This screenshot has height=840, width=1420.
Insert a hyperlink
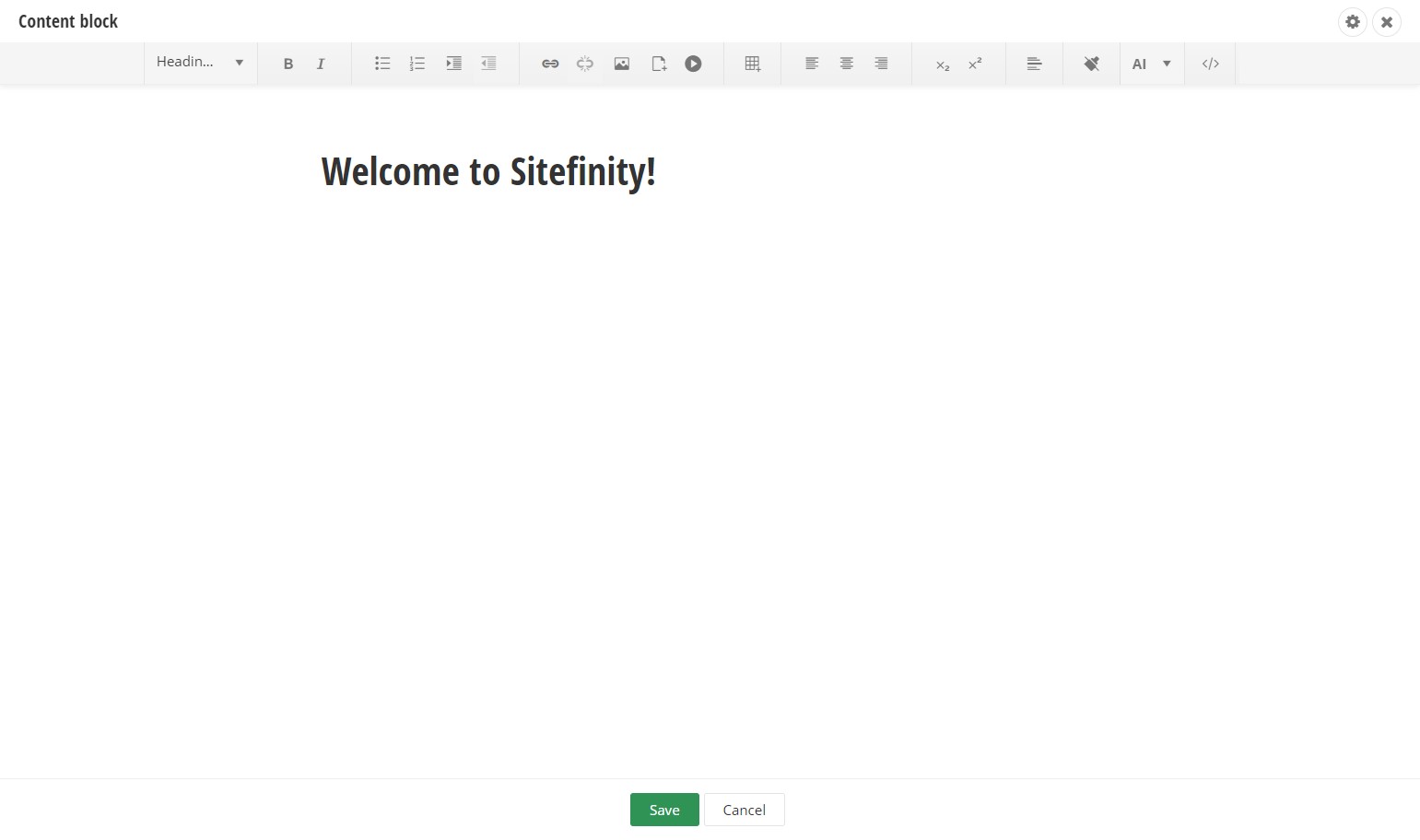550,64
